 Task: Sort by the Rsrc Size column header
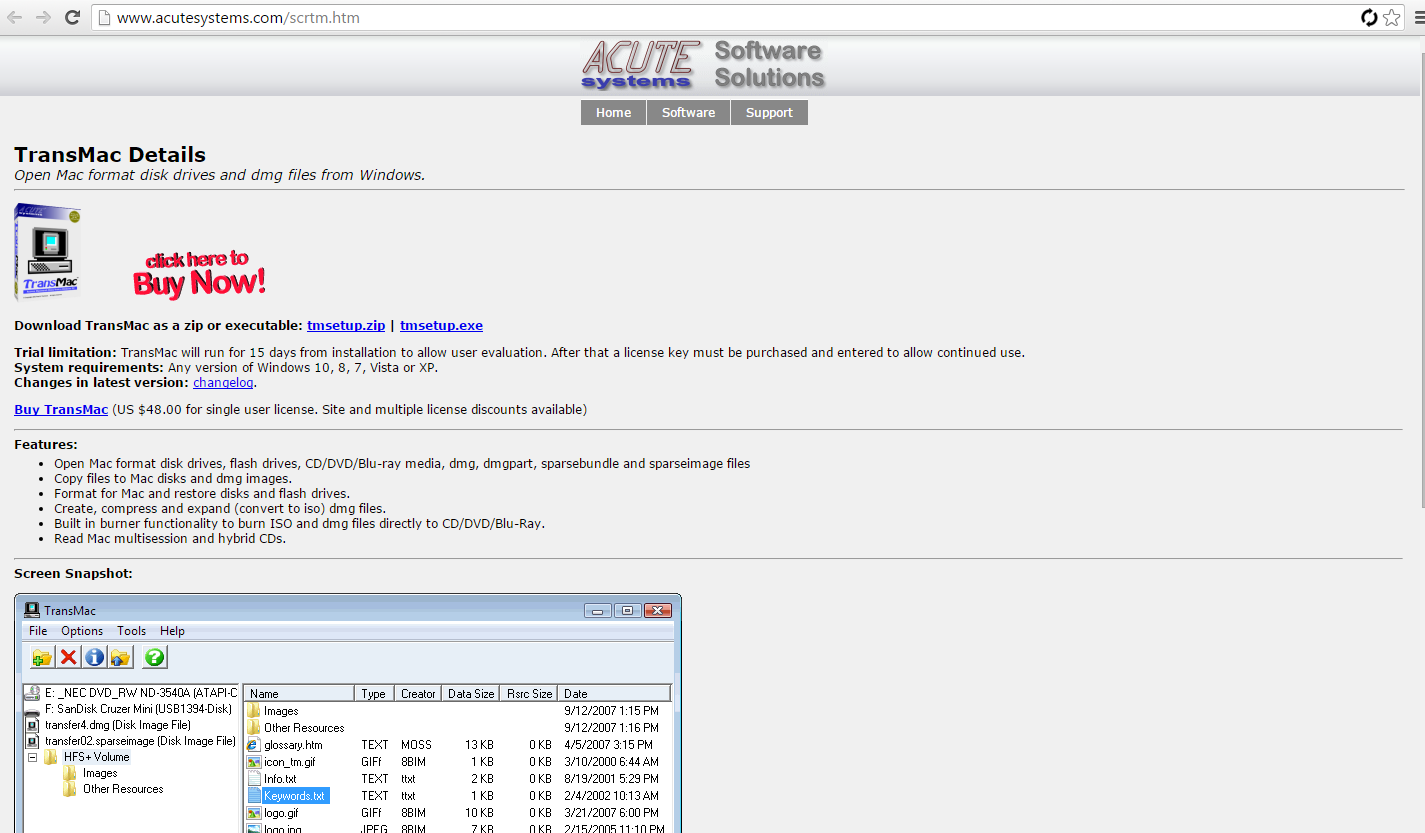click(x=529, y=693)
